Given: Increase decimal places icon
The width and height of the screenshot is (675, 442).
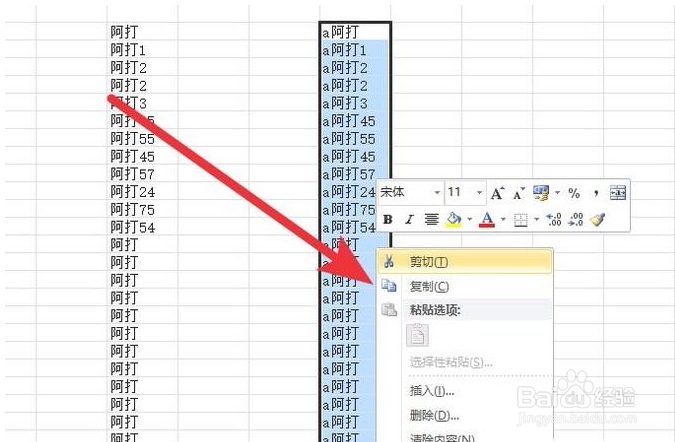Looking at the screenshot, I should pos(554,219).
